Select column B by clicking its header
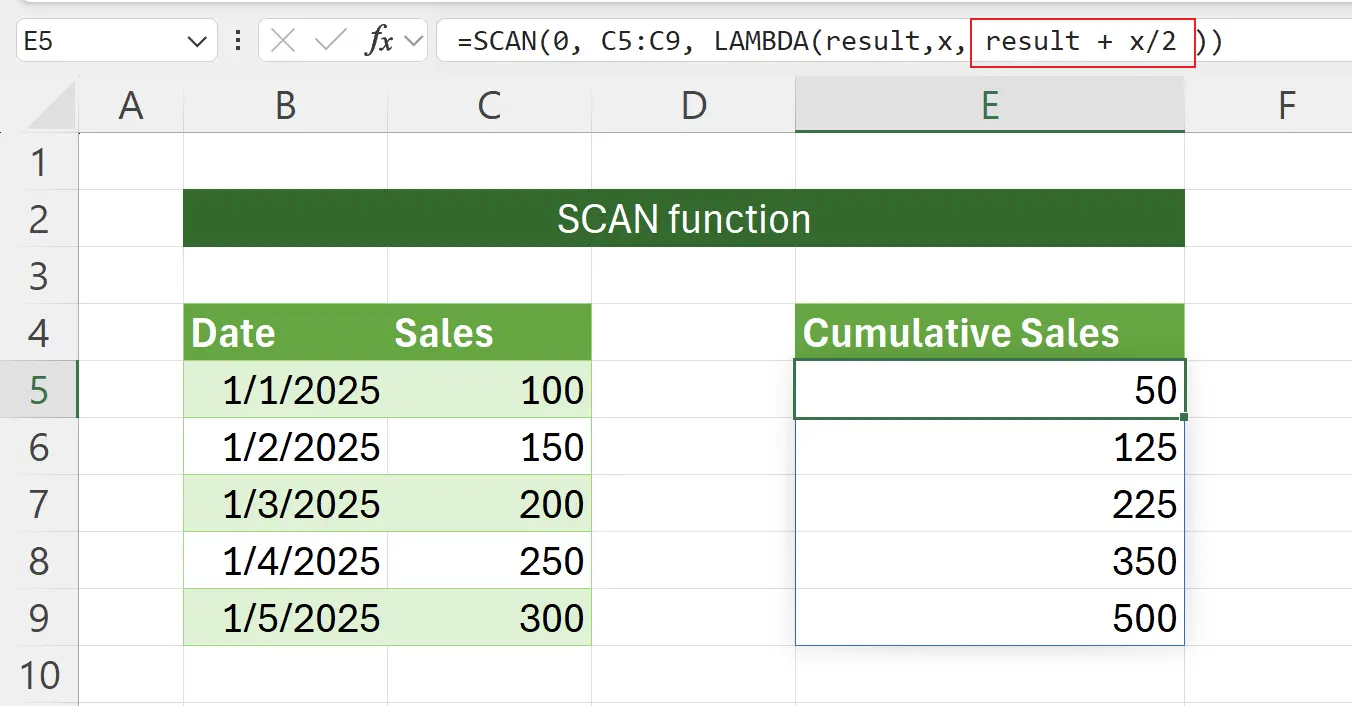The height and width of the screenshot is (706, 1352). 285,104
